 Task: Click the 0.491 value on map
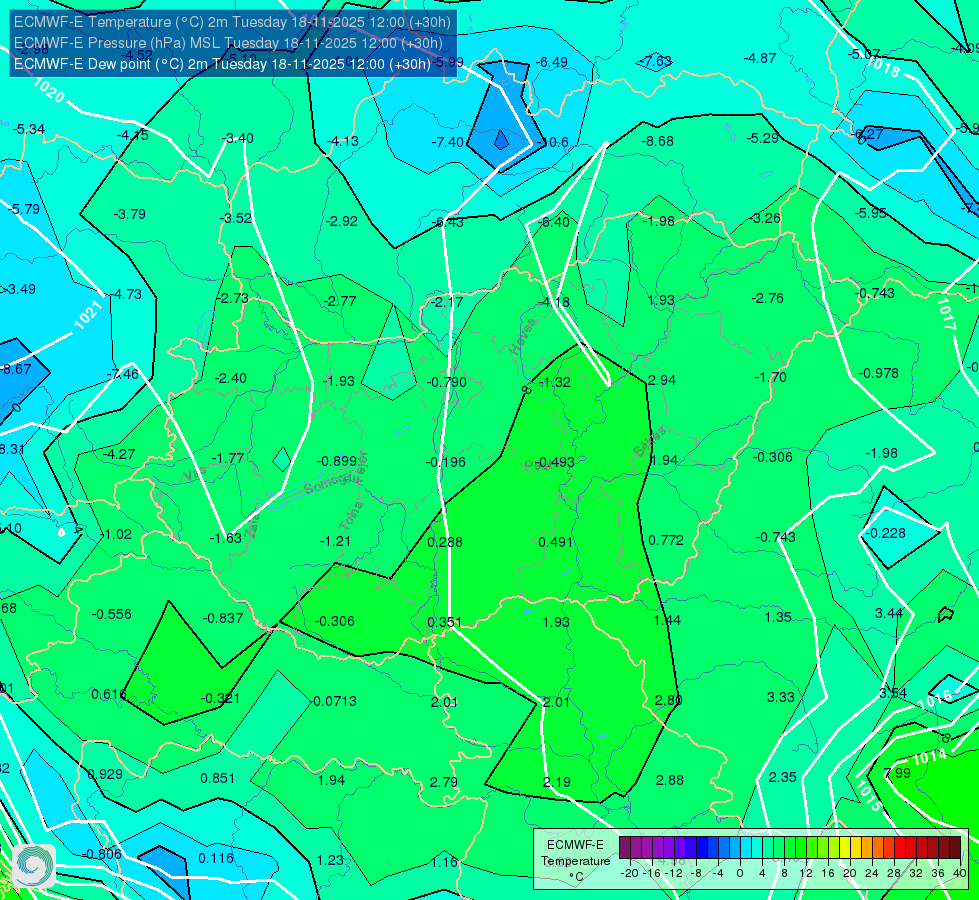tap(556, 542)
